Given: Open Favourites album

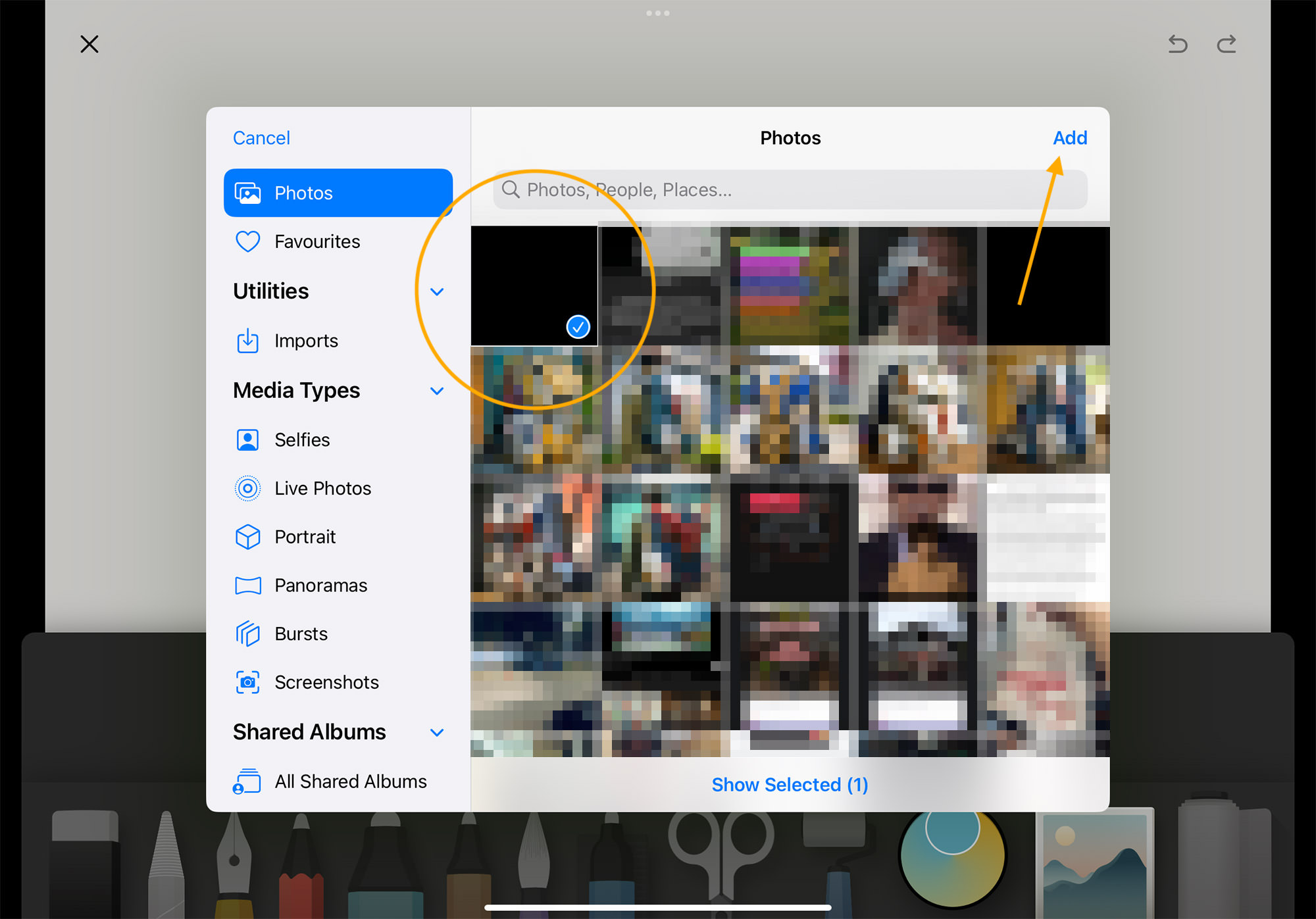Looking at the screenshot, I should (338, 241).
